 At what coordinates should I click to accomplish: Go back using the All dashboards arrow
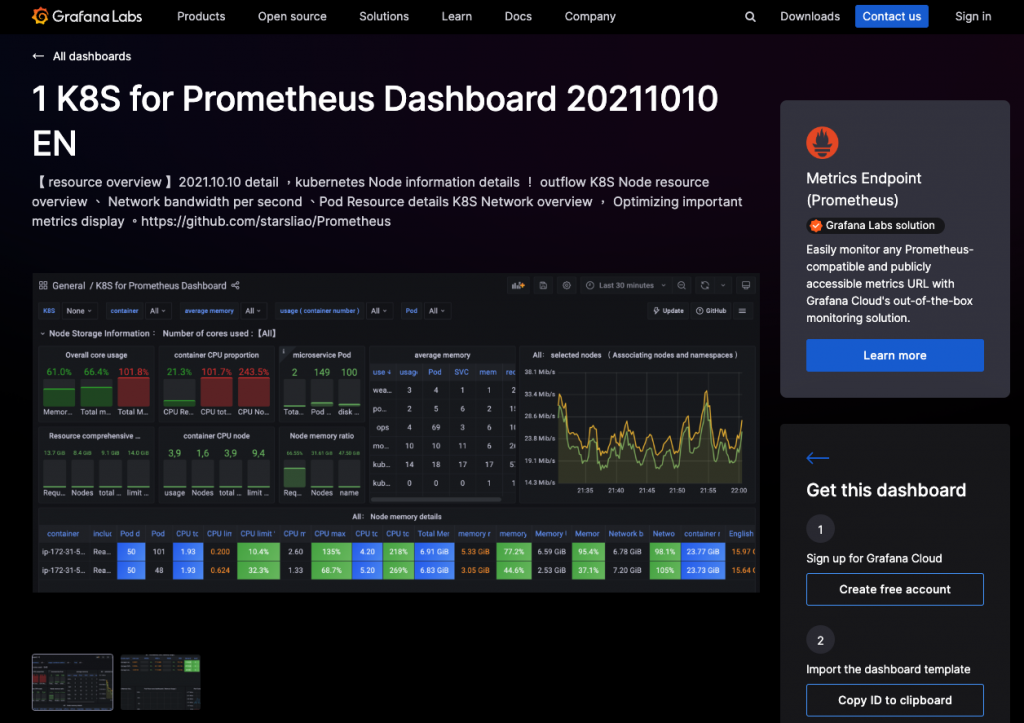[39, 56]
